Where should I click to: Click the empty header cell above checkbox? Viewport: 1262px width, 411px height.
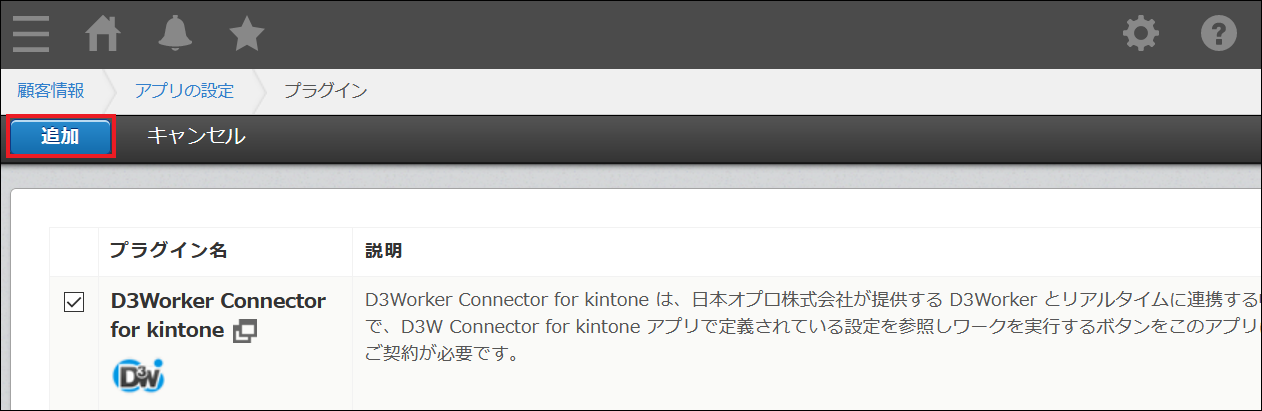click(x=74, y=251)
